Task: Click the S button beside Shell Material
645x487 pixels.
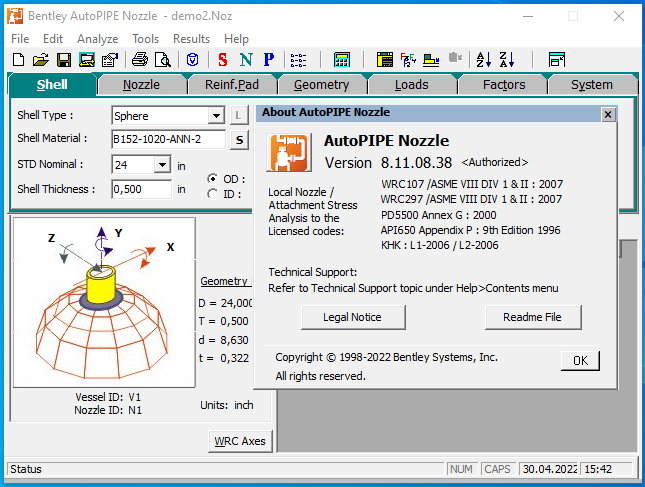Action: (239, 140)
